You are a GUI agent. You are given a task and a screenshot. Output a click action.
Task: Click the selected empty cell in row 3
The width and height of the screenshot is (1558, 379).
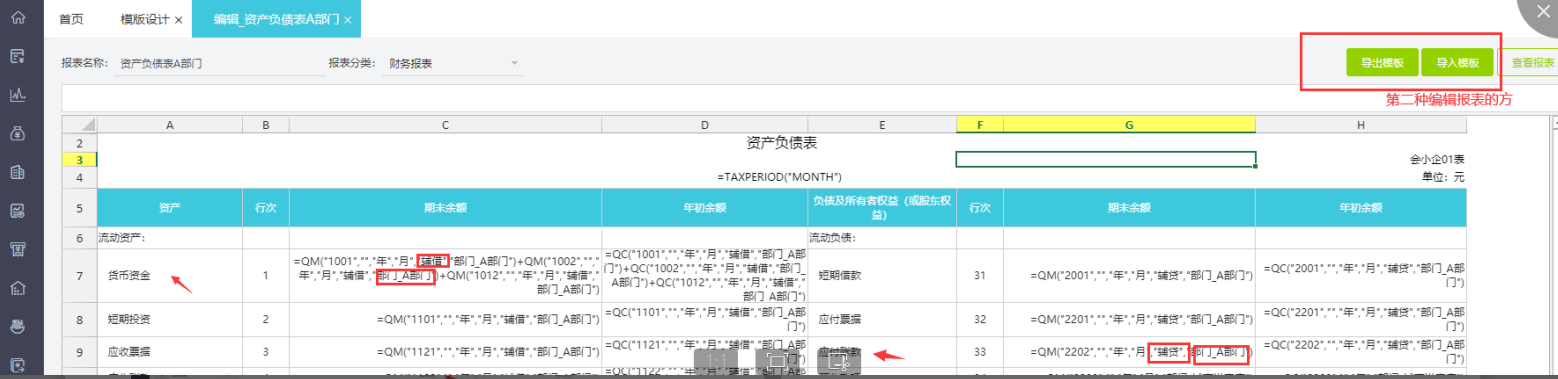tap(1105, 159)
